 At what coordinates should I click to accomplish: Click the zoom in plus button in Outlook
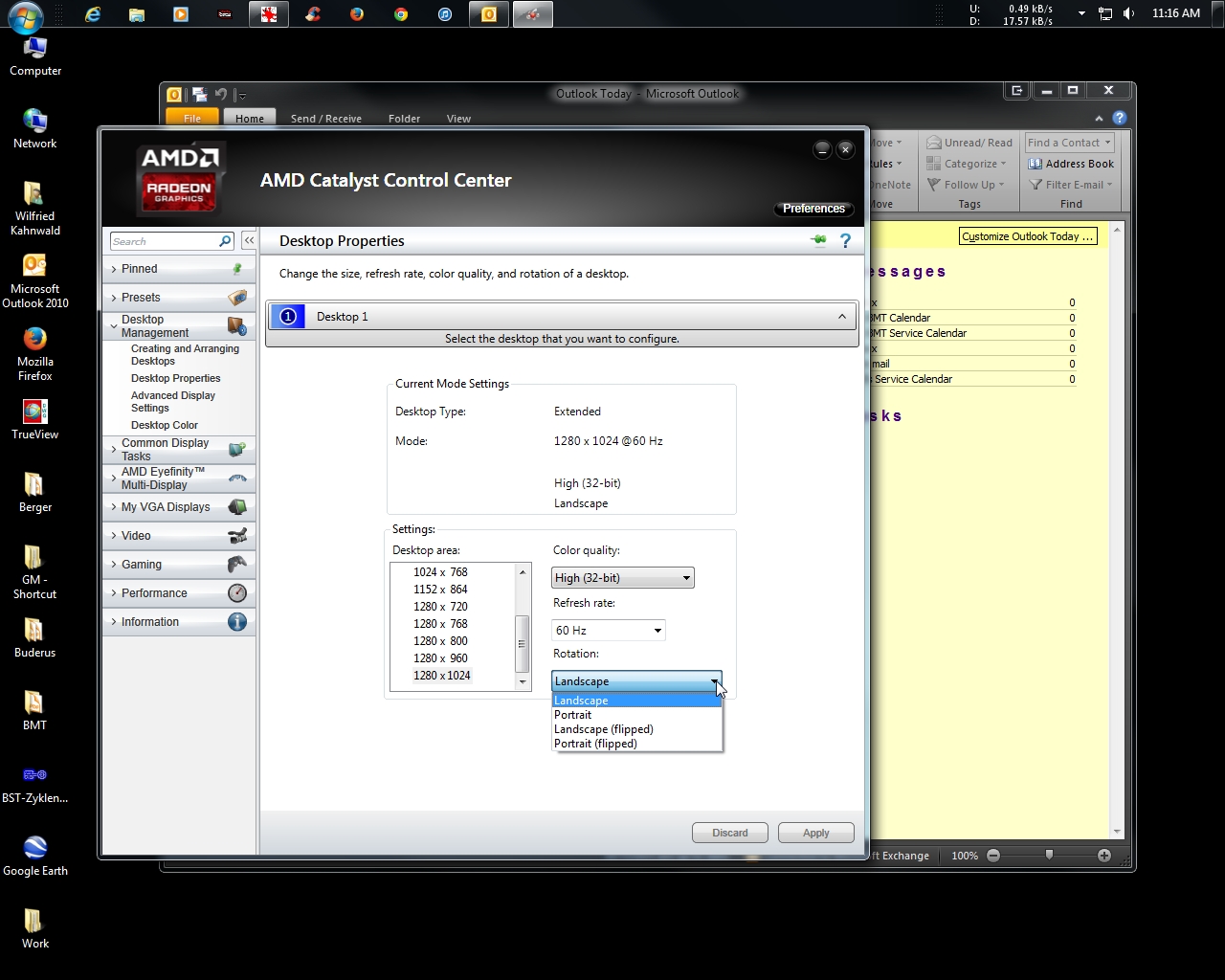[x=1104, y=856]
